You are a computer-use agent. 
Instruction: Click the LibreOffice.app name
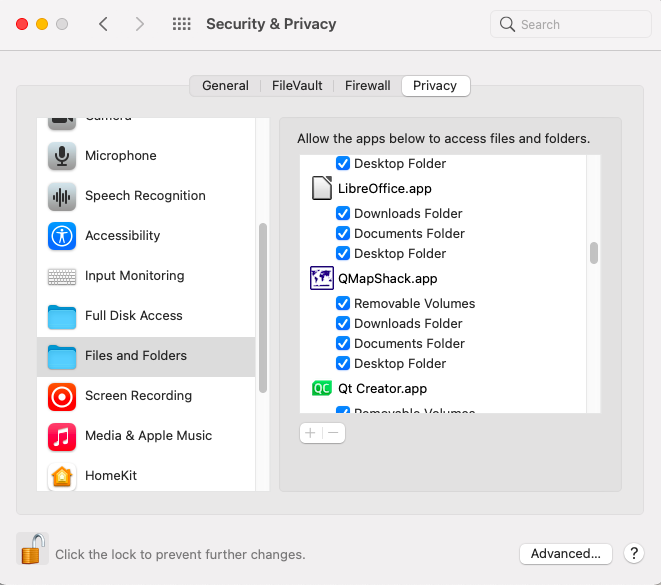384,189
